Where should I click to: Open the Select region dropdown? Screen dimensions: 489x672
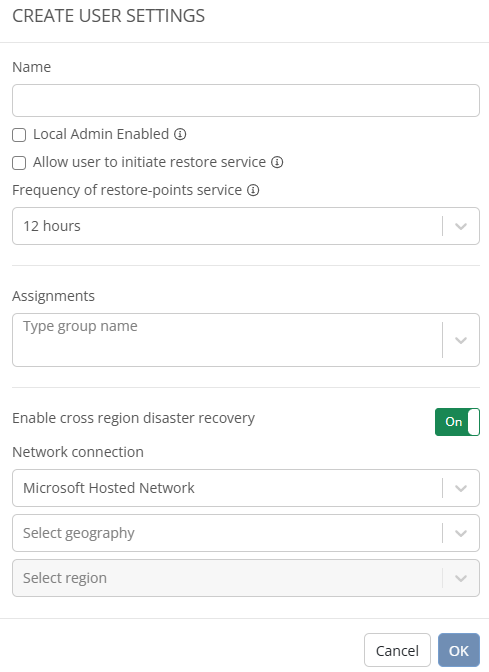246,578
